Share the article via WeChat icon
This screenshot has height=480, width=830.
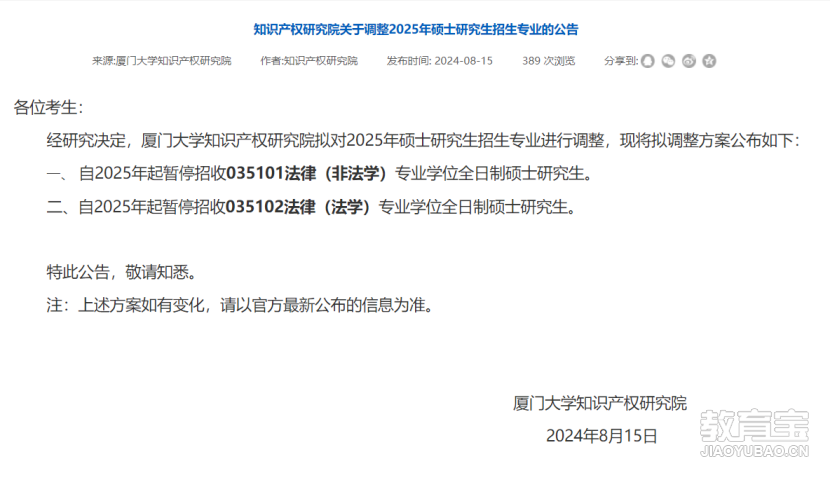(x=668, y=61)
